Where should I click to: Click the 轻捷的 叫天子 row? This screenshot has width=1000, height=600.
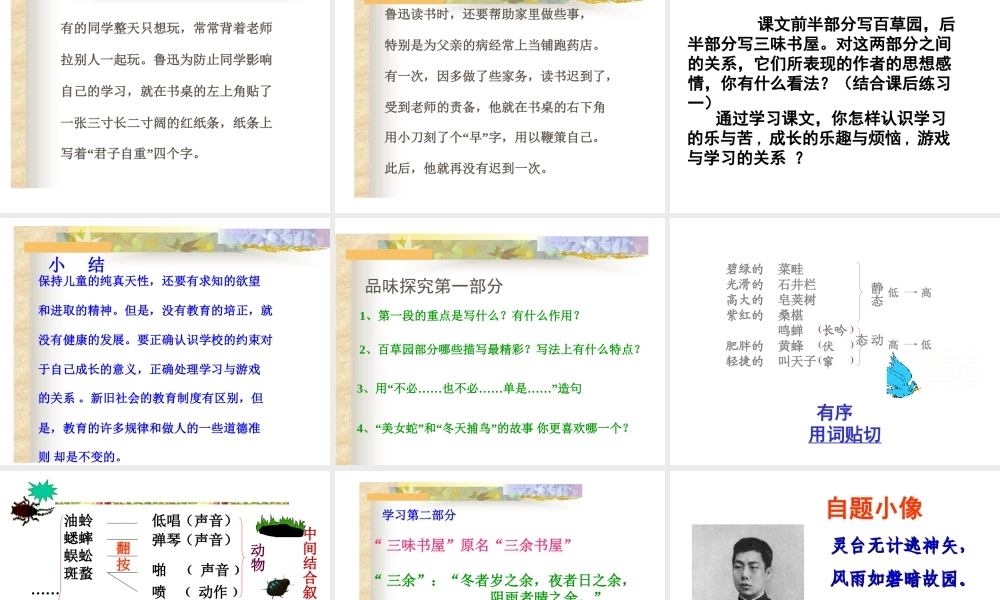(770, 361)
